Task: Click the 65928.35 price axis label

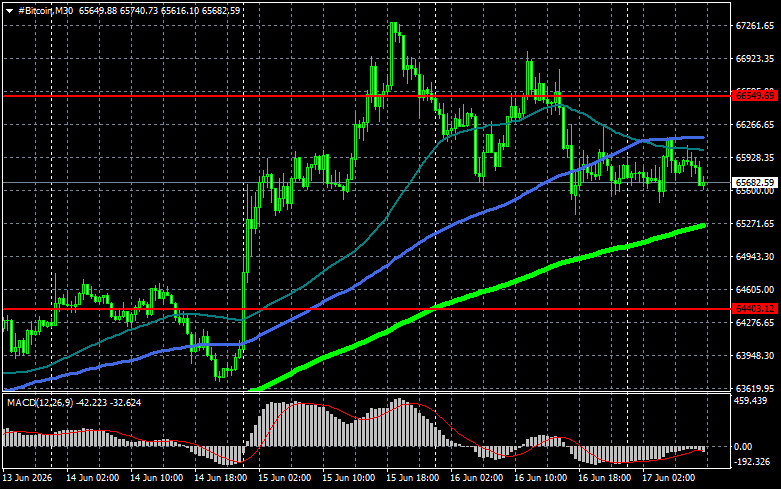Action: [x=755, y=157]
